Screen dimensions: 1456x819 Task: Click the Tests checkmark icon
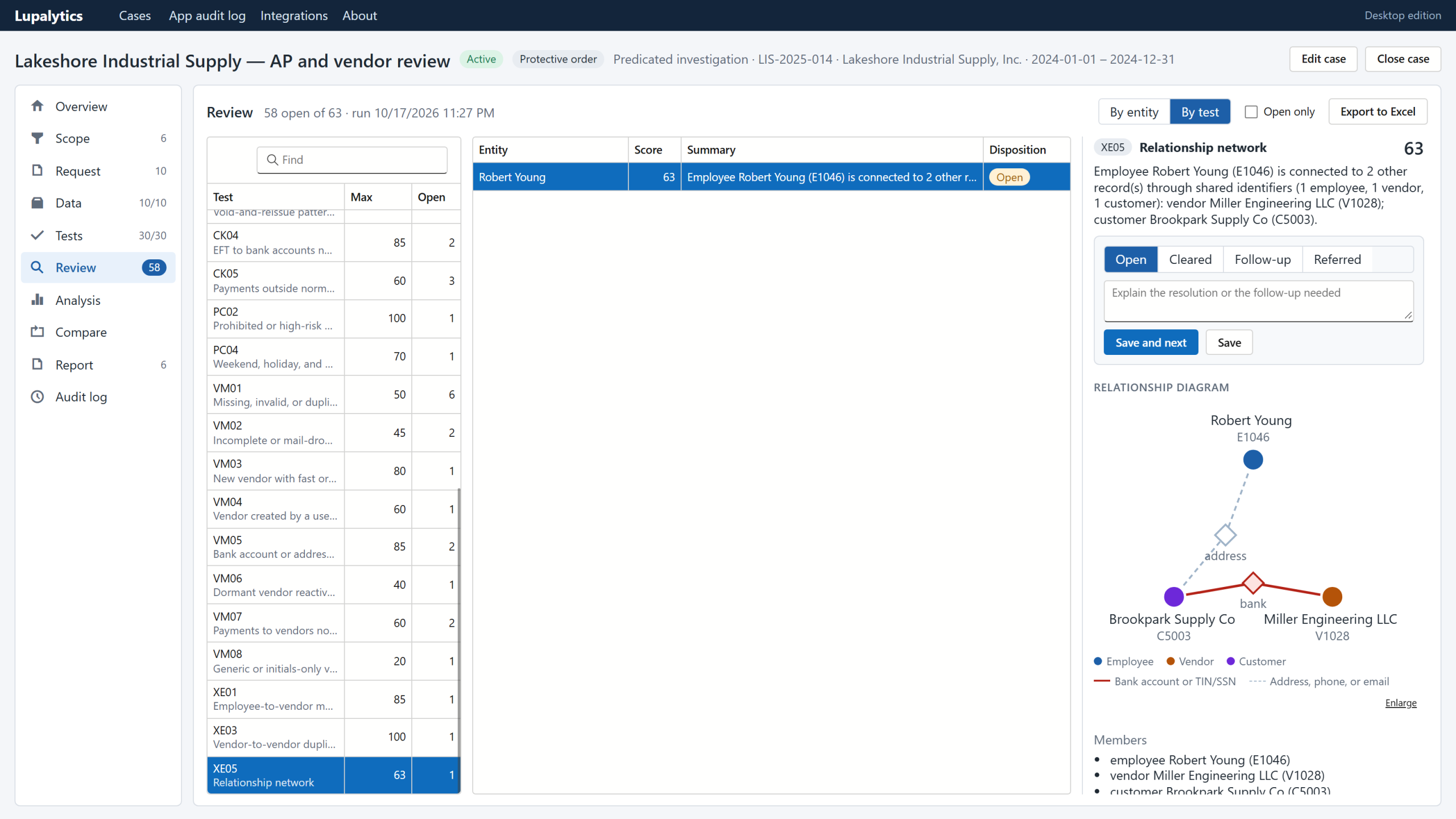(x=38, y=235)
